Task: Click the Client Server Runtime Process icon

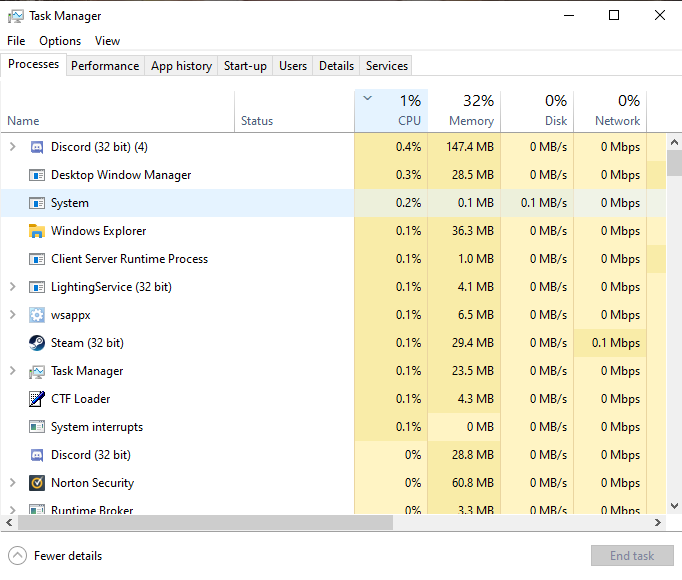Action: coord(37,259)
